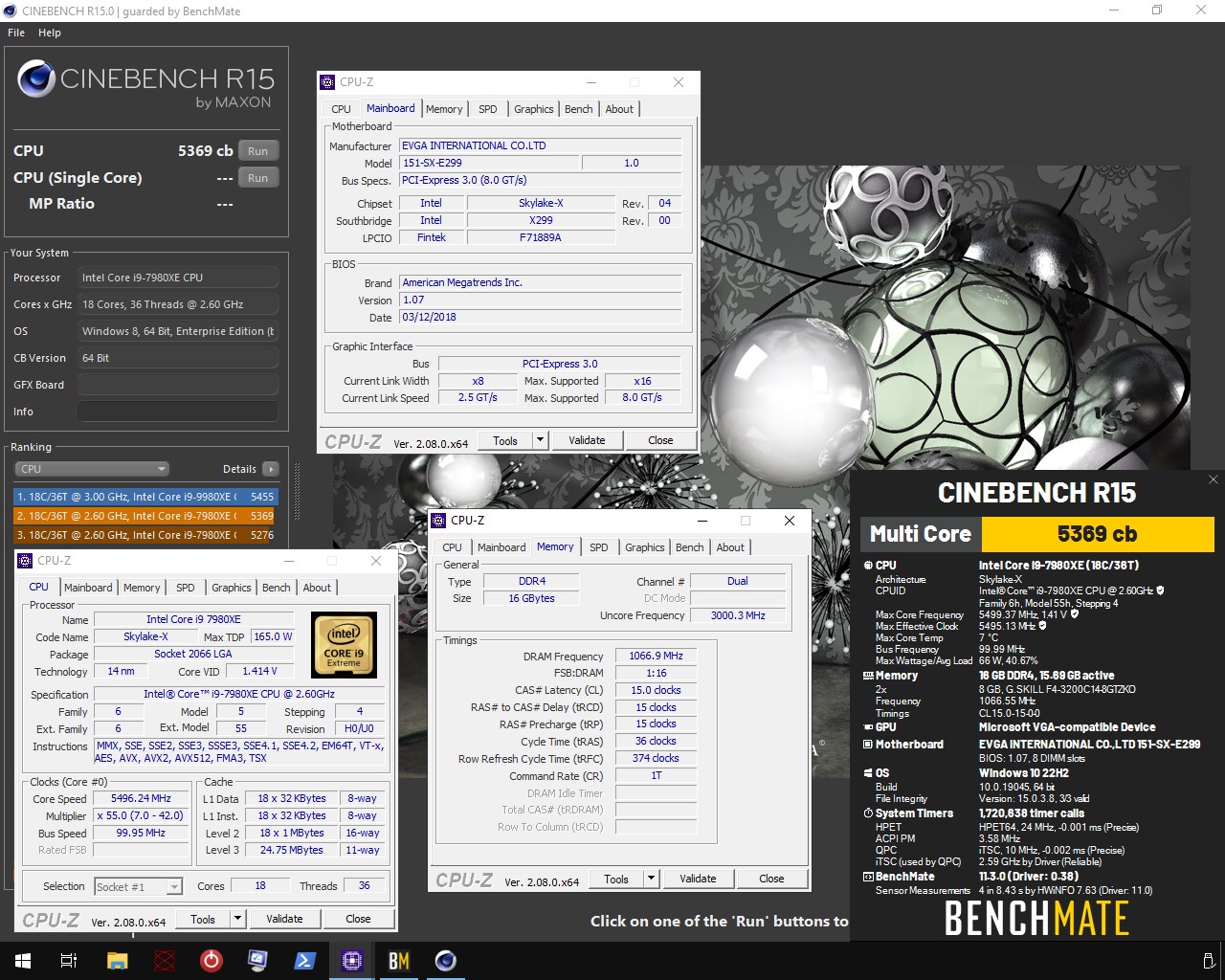Click Close button in Memory CPU-Z window
This screenshot has width=1225, height=980.
pyautogui.click(x=771, y=880)
